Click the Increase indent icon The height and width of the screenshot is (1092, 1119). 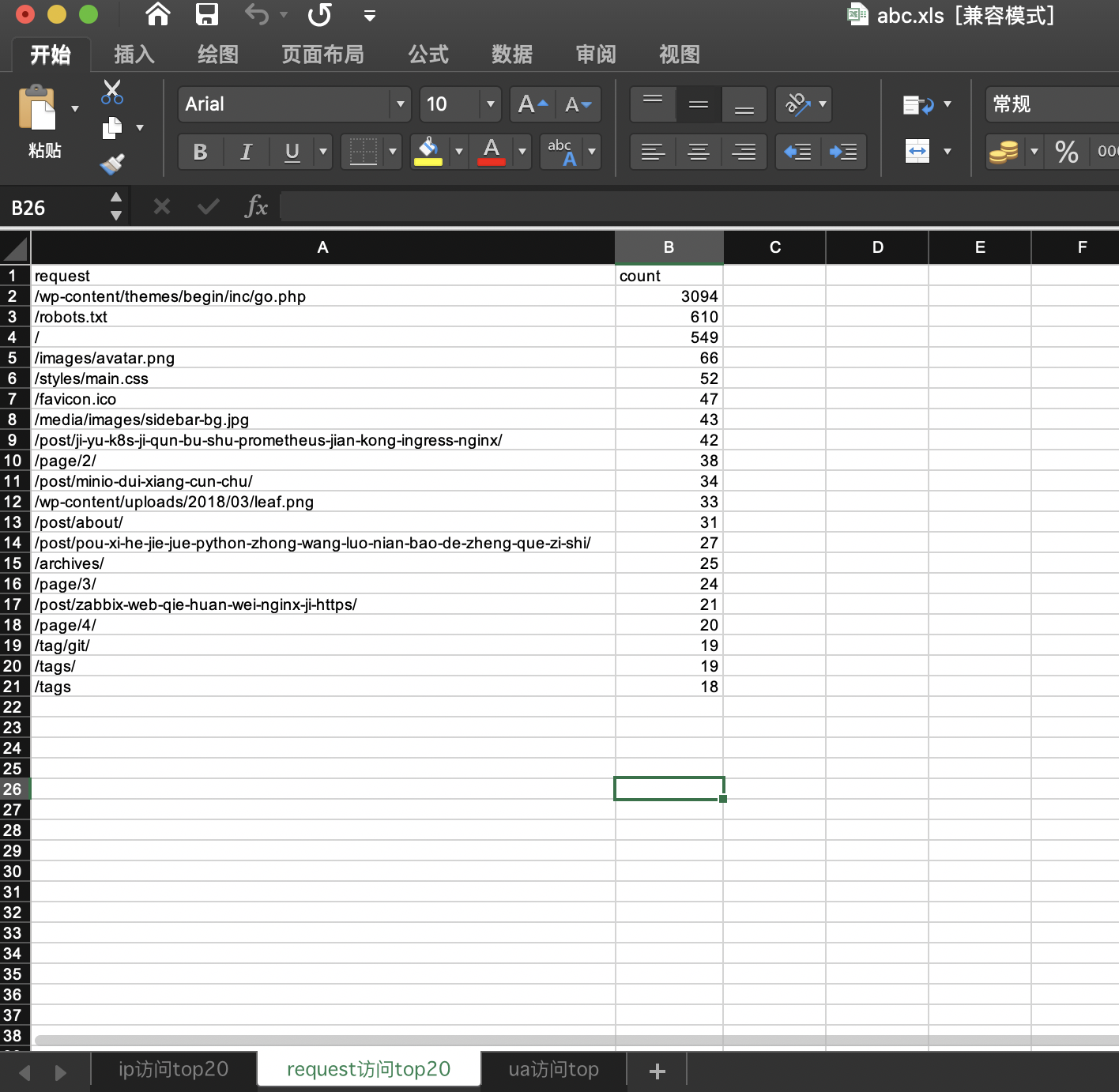coord(843,152)
